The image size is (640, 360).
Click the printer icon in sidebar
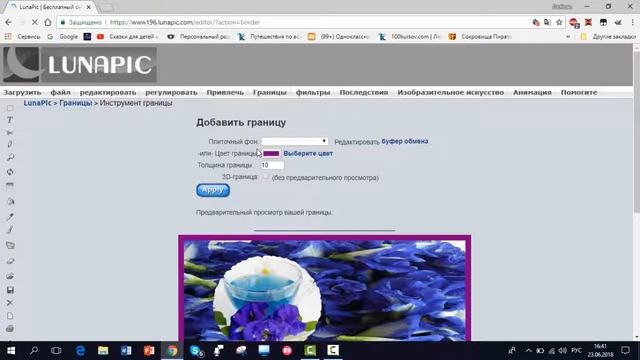click(x=10, y=329)
